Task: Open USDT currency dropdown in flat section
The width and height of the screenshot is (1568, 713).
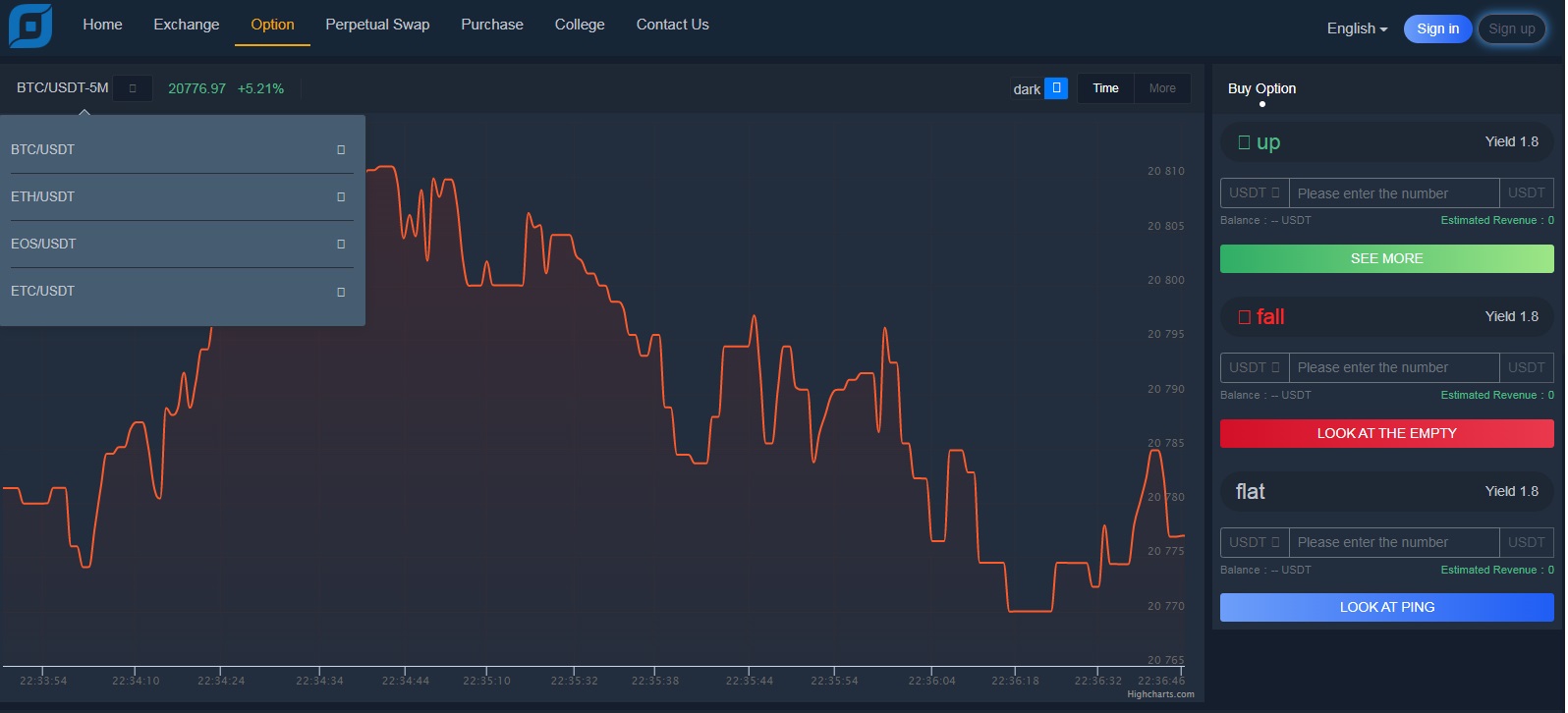Action: click(1255, 542)
